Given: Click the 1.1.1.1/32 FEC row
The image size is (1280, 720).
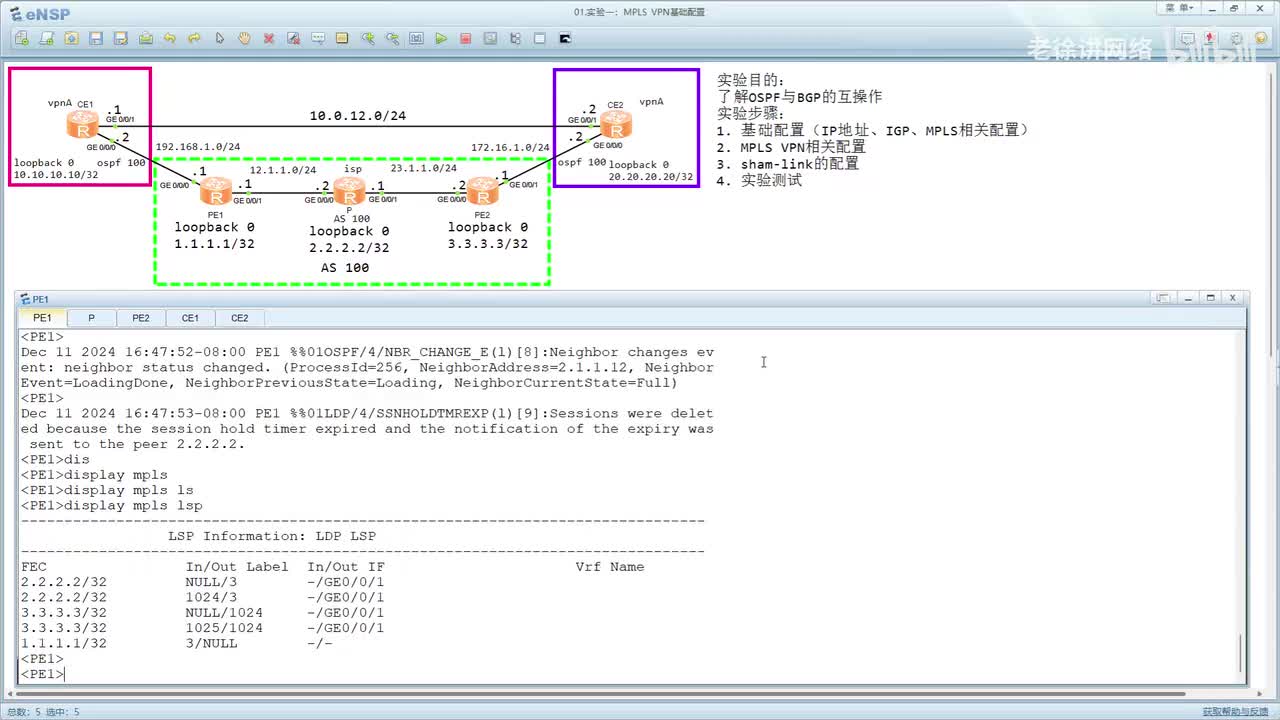Looking at the screenshot, I should click(176, 643).
